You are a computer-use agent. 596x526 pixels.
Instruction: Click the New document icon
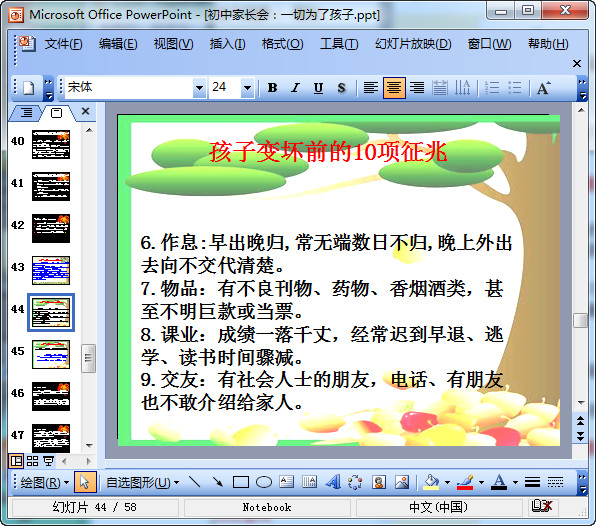click(x=29, y=88)
